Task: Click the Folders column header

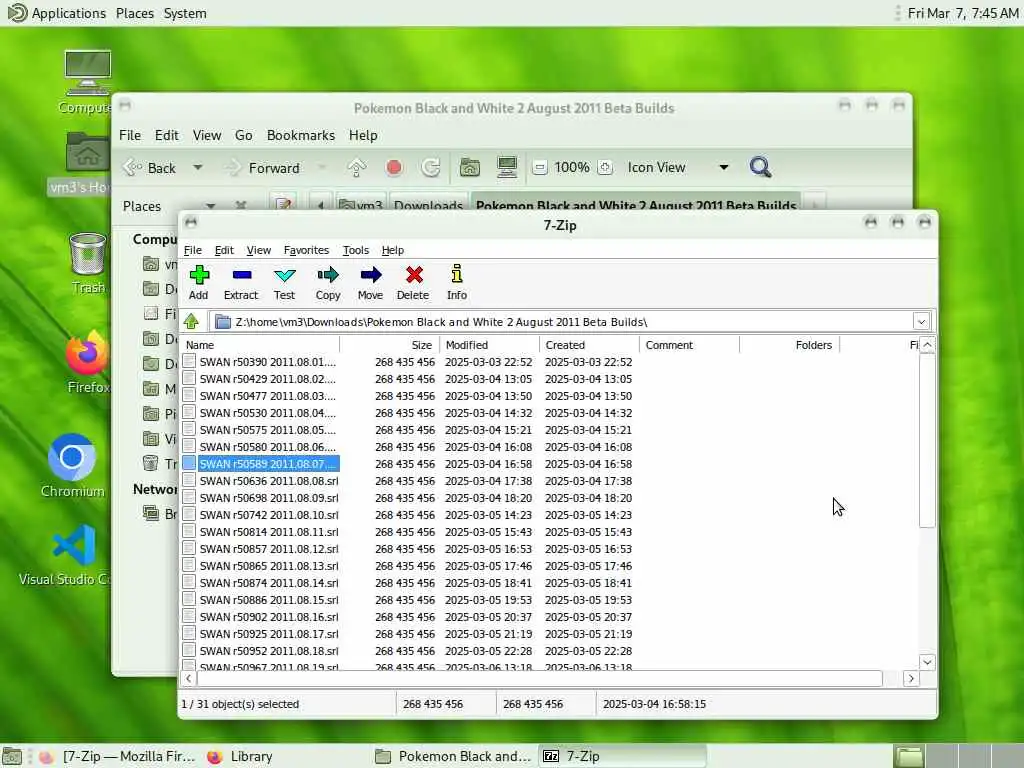Action: pyautogui.click(x=790, y=345)
